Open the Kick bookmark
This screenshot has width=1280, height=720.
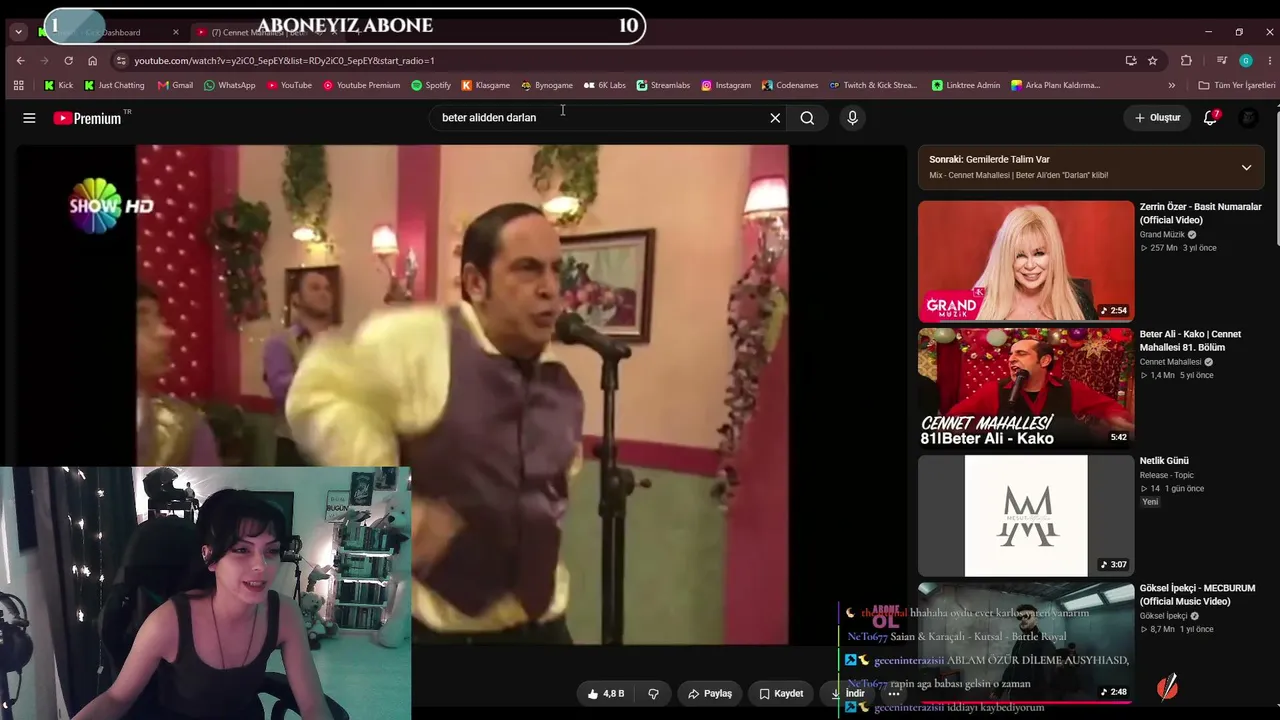pyautogui.click(x=58, y=85)
